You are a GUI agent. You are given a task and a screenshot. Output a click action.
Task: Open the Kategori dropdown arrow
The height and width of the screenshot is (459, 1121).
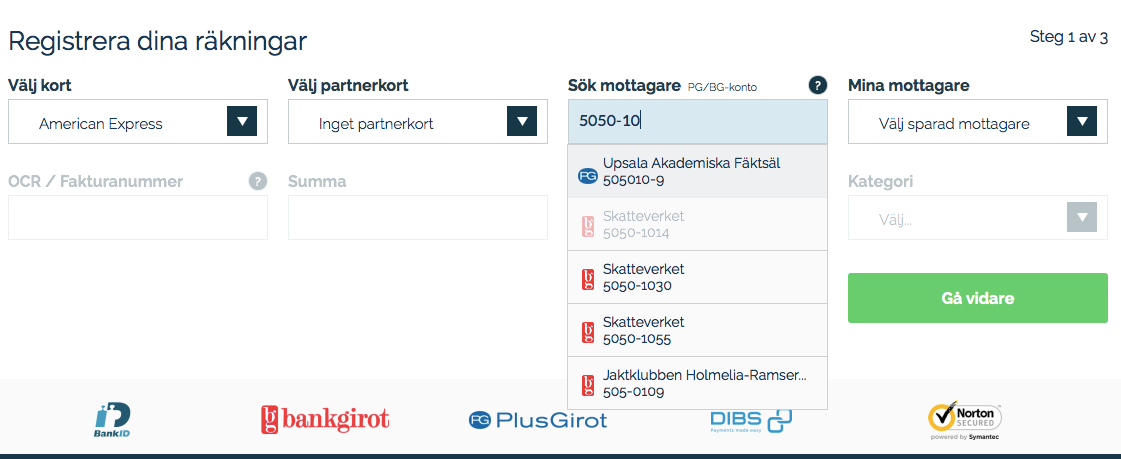tap(1082, 217)
